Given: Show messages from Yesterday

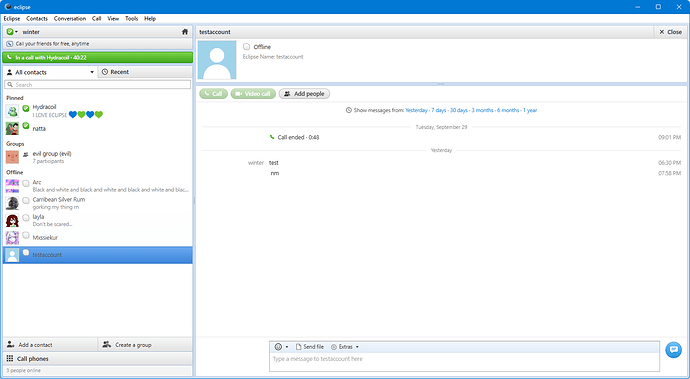Looking at the screenshot, I should [416, 110].
